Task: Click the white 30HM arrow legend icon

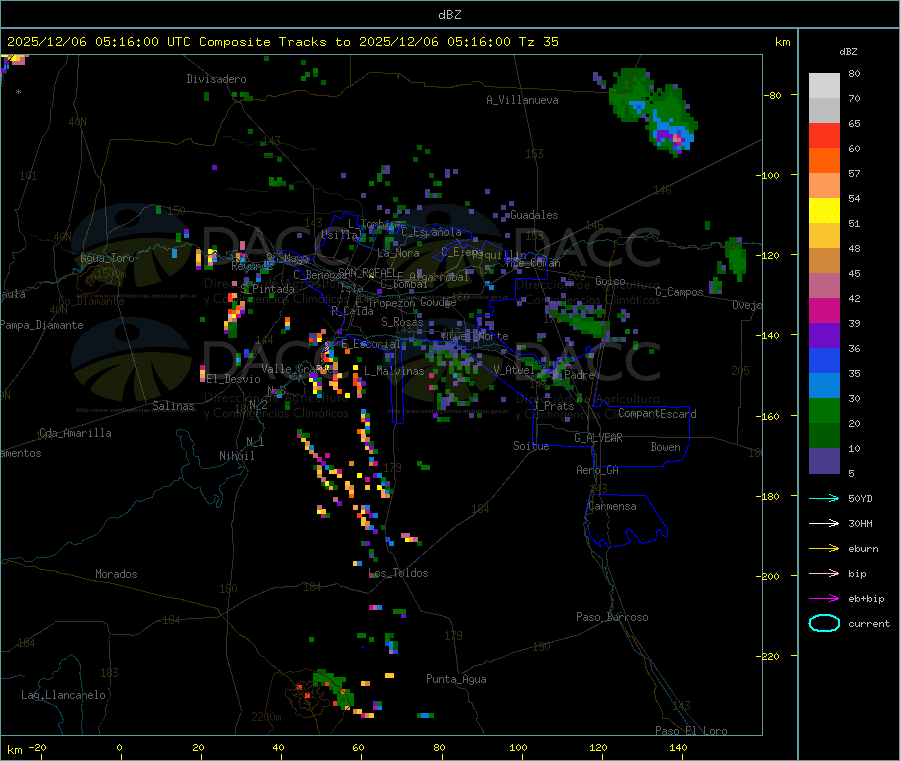Action: 824,523
